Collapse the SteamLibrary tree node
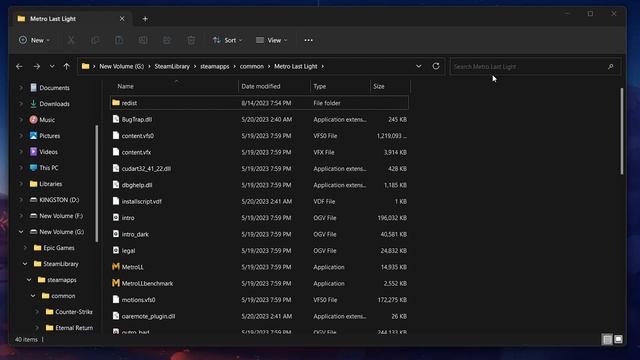Image resolution: width=640 pixels, height=360 pixels. tap(25, 264)
